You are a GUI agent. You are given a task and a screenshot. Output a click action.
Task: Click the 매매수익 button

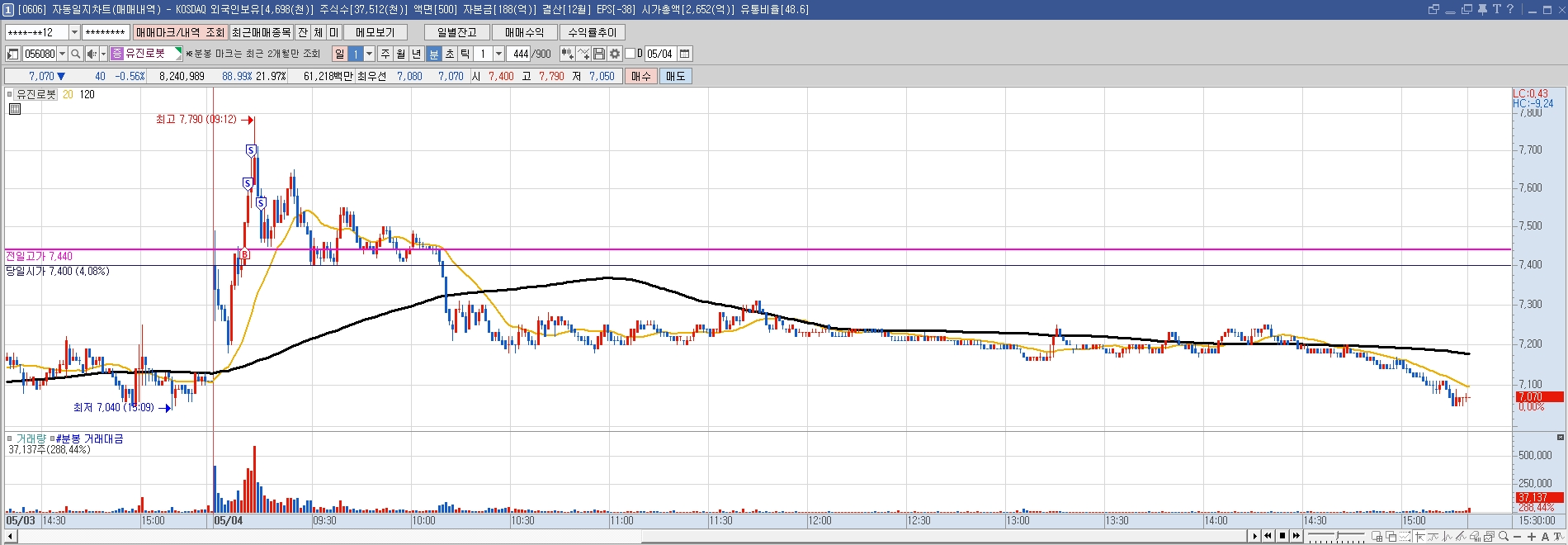pyautogui.click(x=525, y=32)
